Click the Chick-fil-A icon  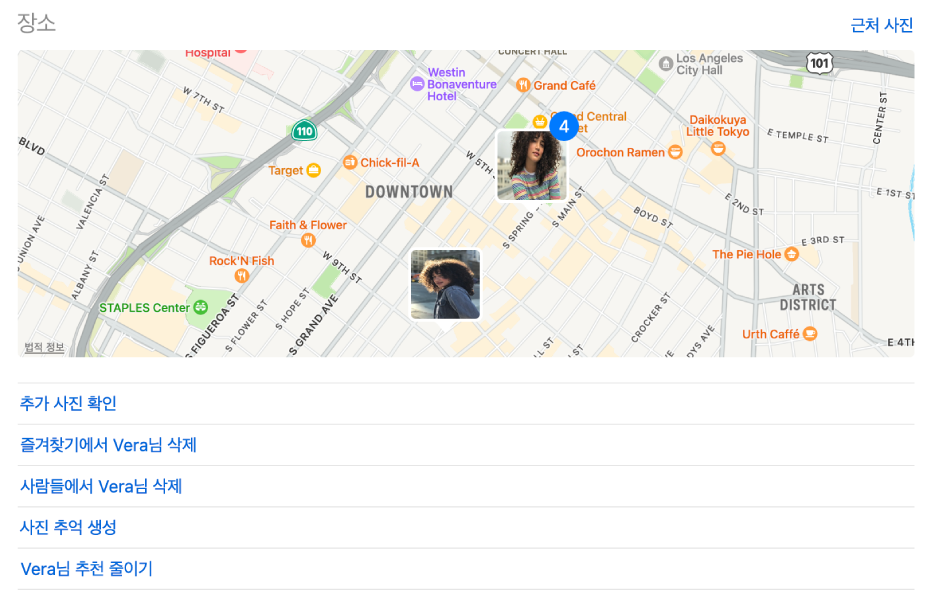click(x=350, y=162)
